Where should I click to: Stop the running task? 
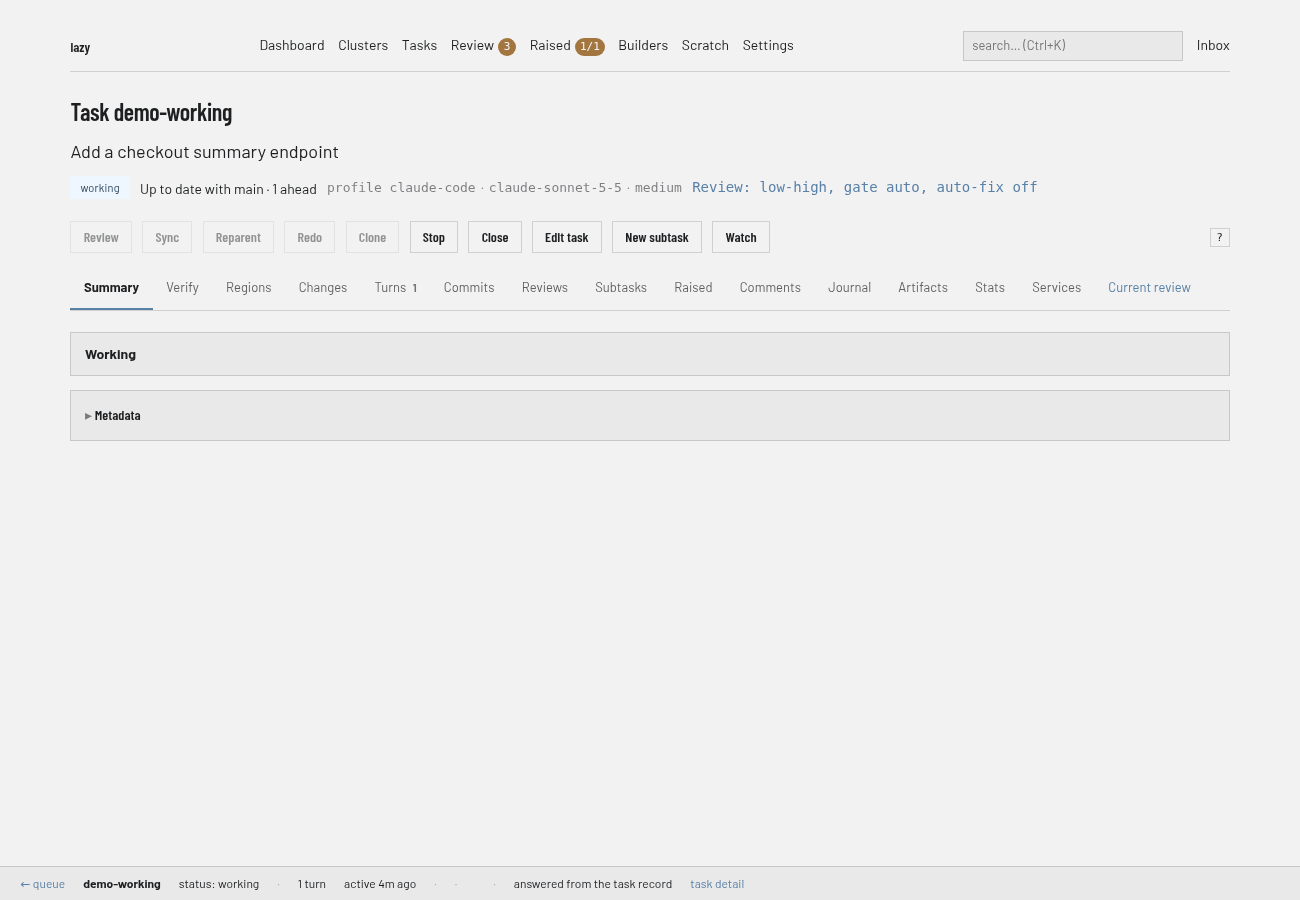pyautogui.click(x=434, y=237)
